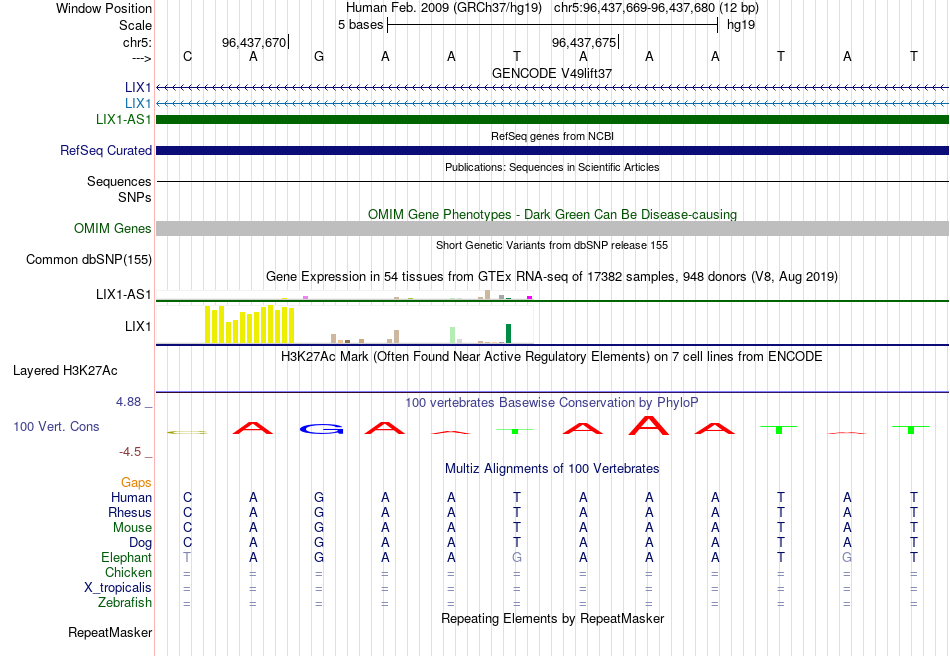
Task: Click the light blue LIX1 transcript label
Action: click(138, 104)
